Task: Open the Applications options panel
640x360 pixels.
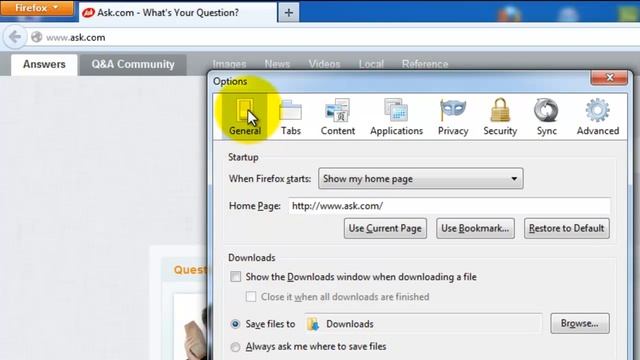Action: 396,117
